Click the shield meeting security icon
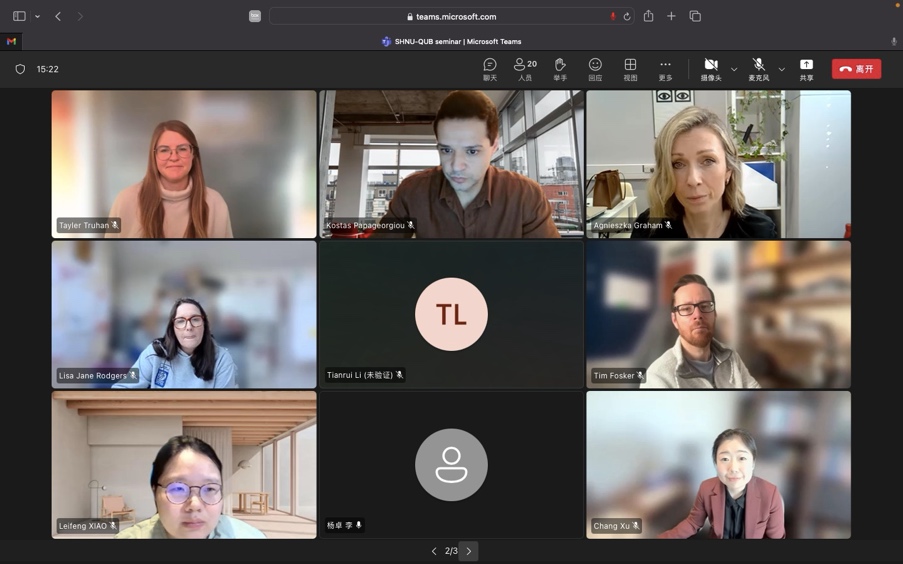Image resolution: width=903 pixels, height=564 pixels. [20, 70]
